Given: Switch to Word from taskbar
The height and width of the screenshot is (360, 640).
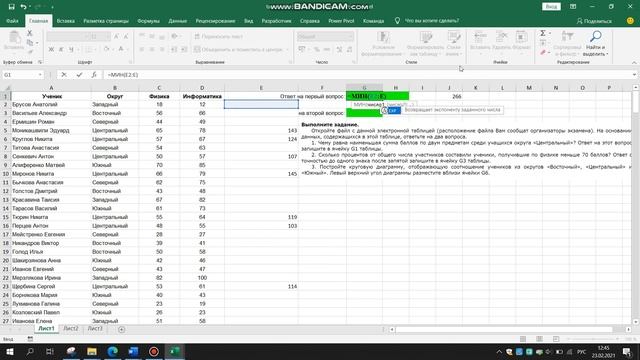Looking at the screenshot, I should [133, 351].
